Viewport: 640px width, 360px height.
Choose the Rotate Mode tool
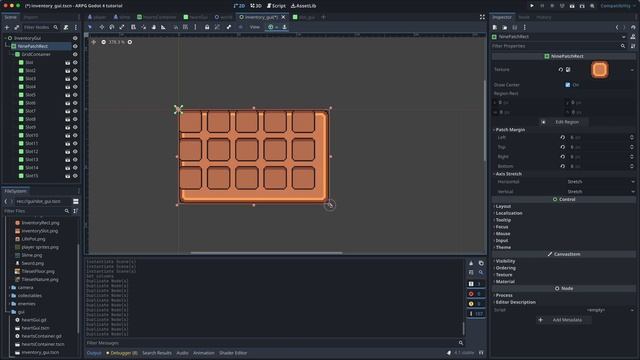pyautogui.click(x=112, y=27)
